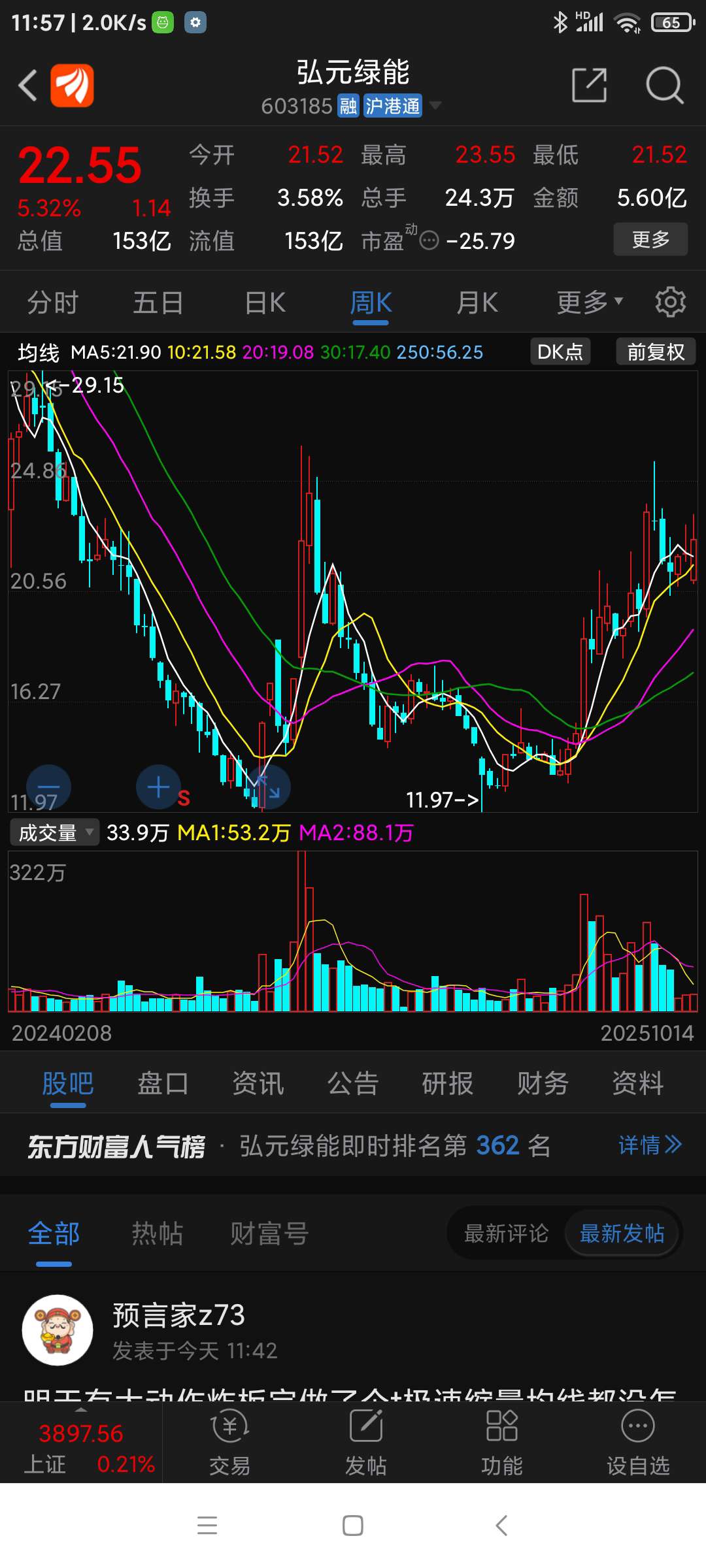Tap 东方财富人气榜 ranking banner
Viewport: 706px width, 1568px height.
tap(353, 1145)
